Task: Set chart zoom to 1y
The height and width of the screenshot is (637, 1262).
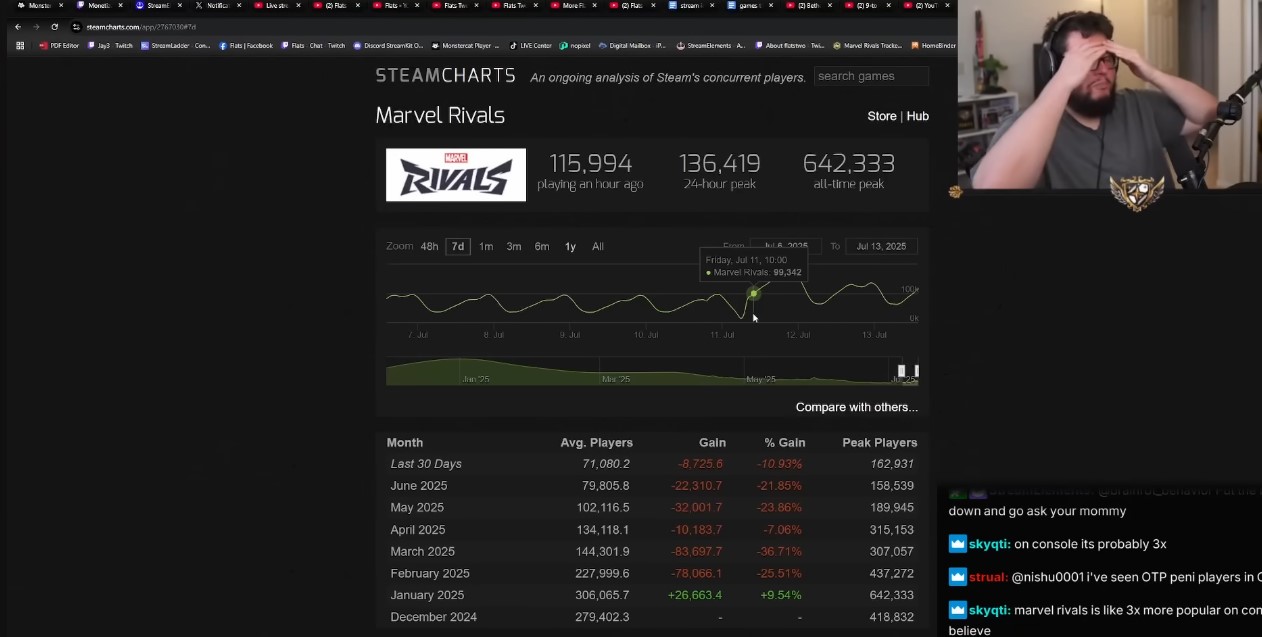Action: coord(570,246)
